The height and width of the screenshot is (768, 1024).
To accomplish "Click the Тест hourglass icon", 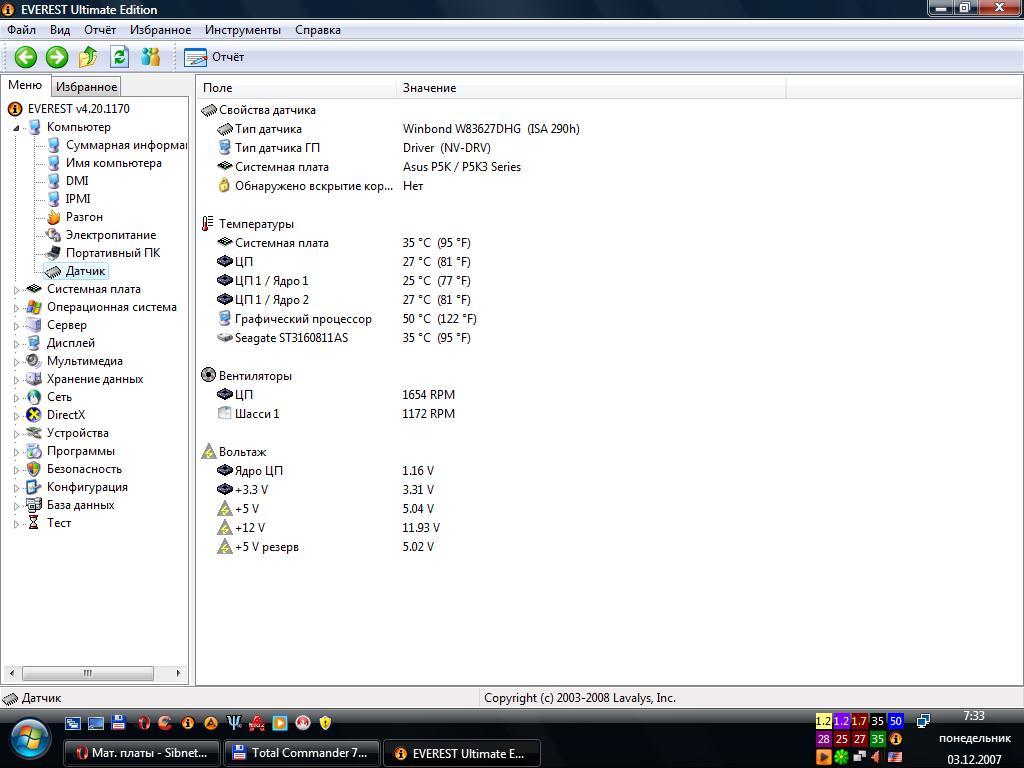I will (33, 523).
